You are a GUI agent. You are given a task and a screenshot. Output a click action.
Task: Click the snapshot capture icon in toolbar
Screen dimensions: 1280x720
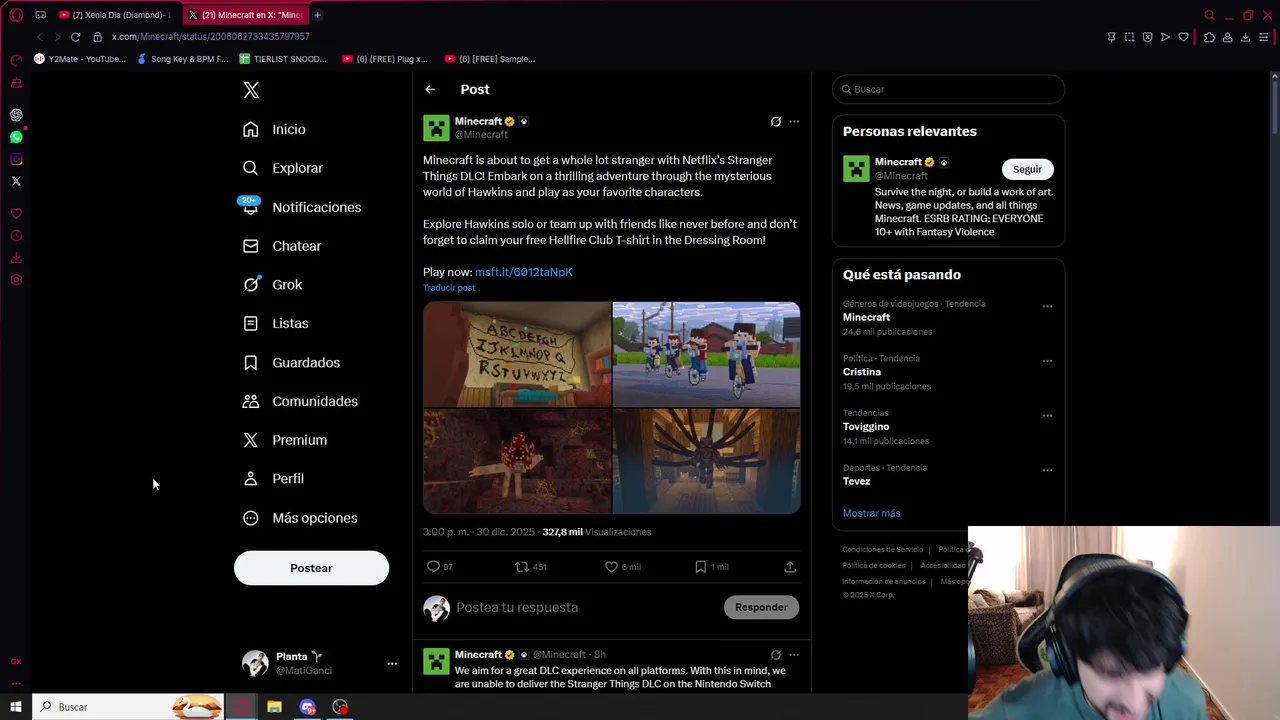[x=1129, y=37]
